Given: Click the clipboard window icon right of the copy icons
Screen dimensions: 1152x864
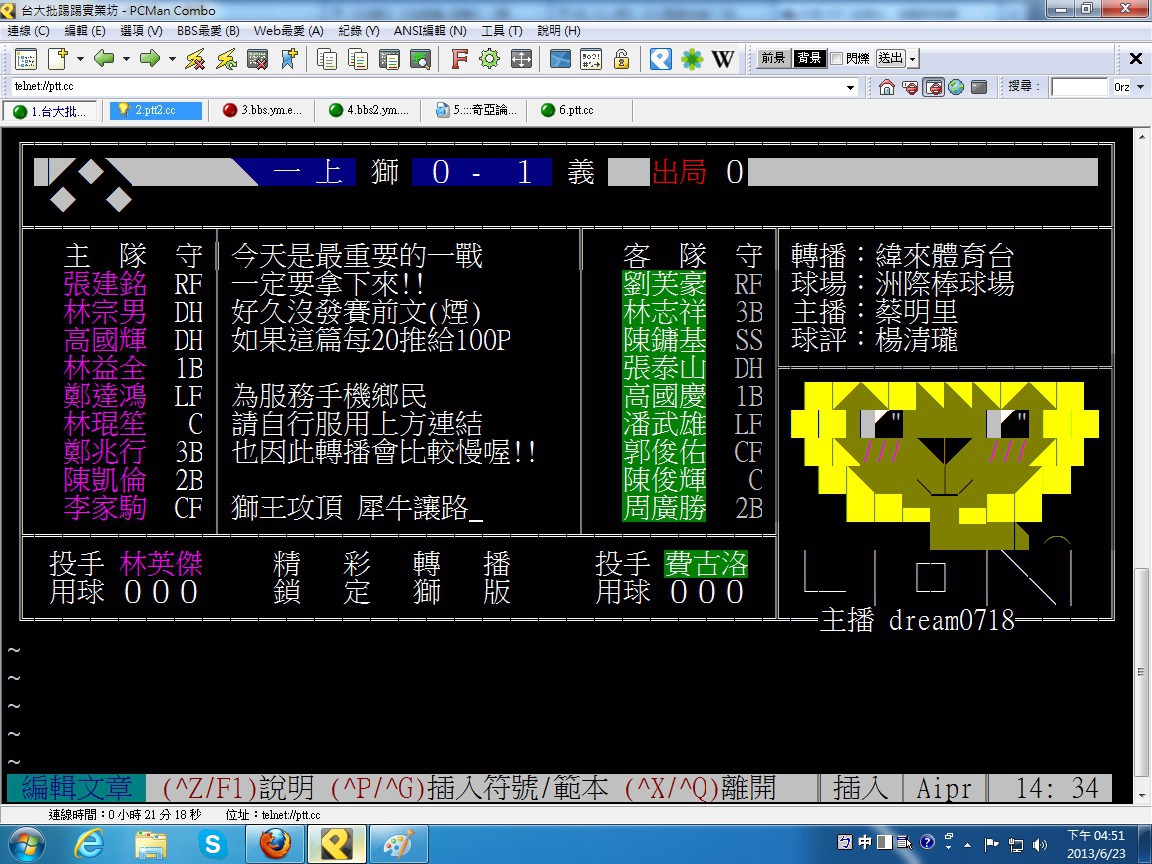Looking at the screenshot, I should [x=389, y=59].
